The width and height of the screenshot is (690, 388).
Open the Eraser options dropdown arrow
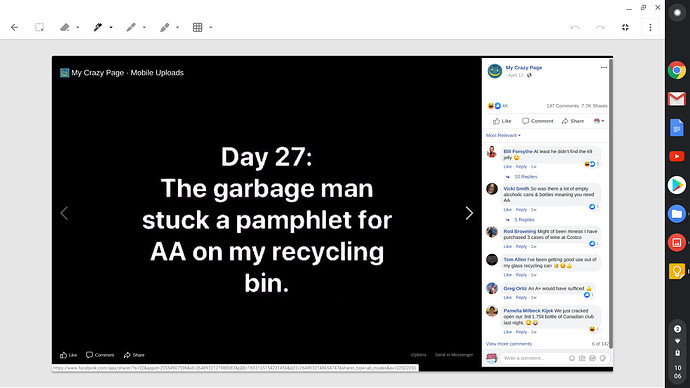pos(78,27)
